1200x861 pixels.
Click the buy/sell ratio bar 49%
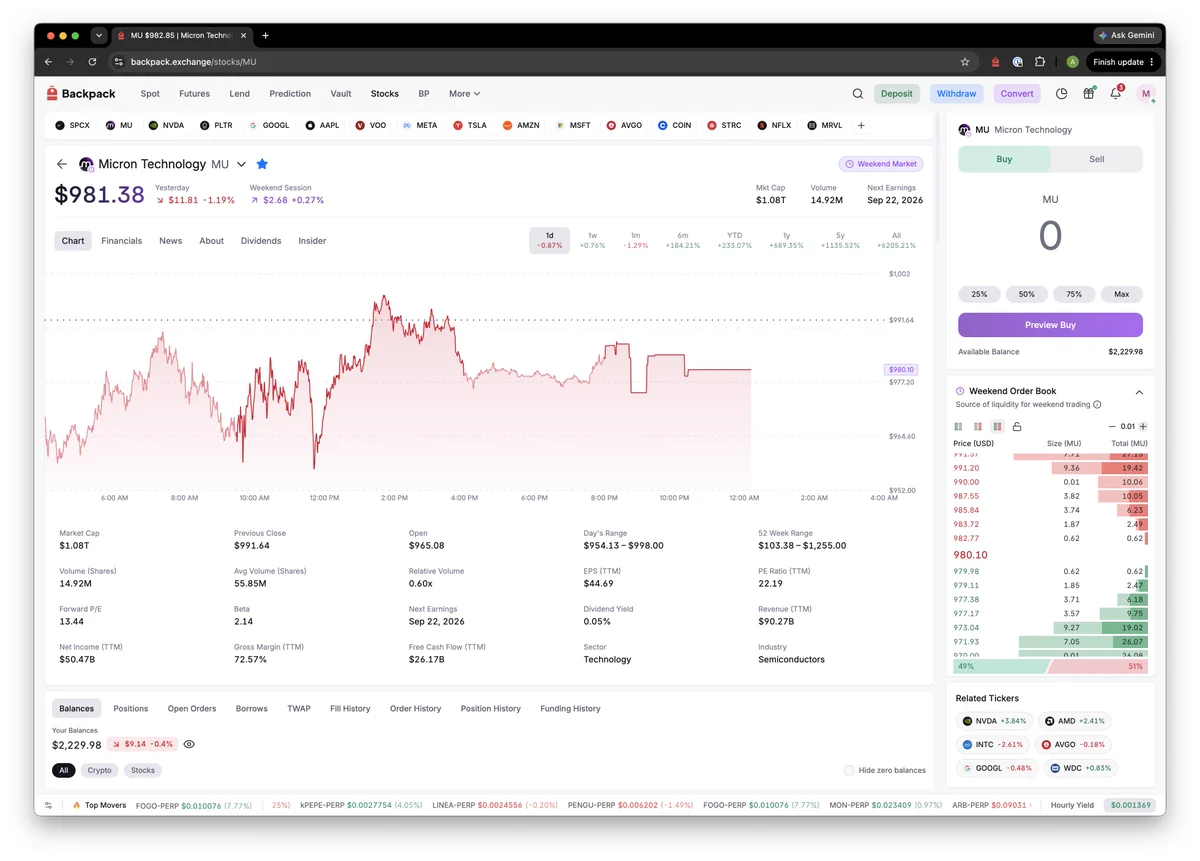tap(1001, 666)
